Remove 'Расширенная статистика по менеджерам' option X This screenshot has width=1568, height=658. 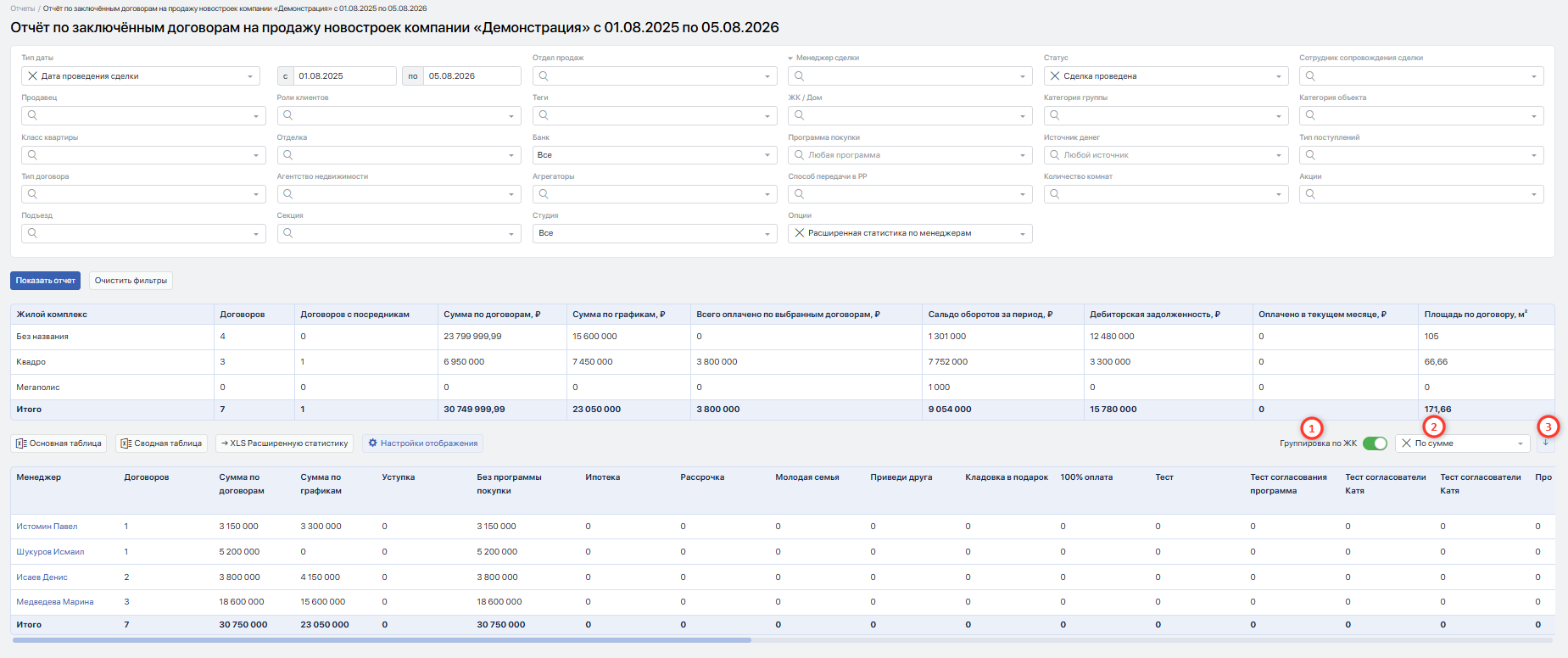click(x=800, y=233)
